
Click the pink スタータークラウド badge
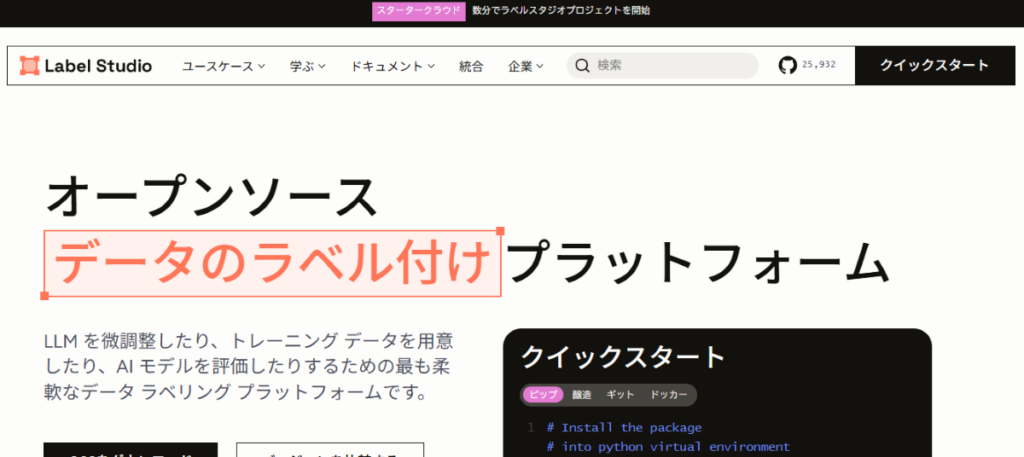(418, 11)
